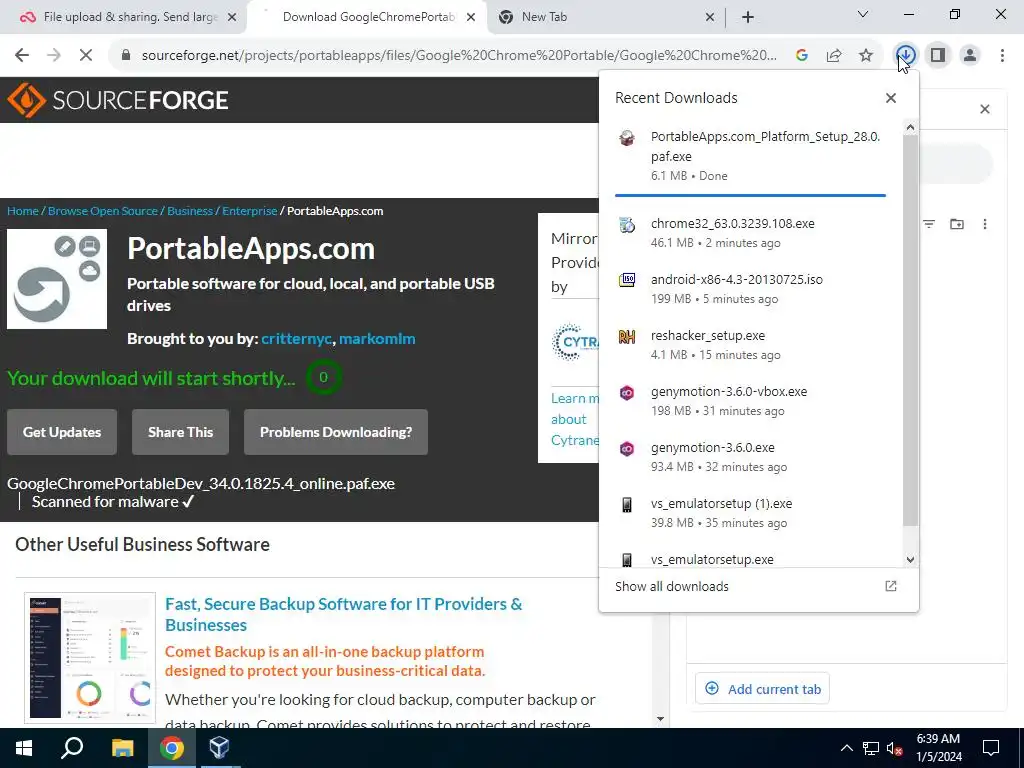Show hidden system tray icons
The width and height of the screenshot is (1024, 768).
pyautogui.click(x=846, y=748)
